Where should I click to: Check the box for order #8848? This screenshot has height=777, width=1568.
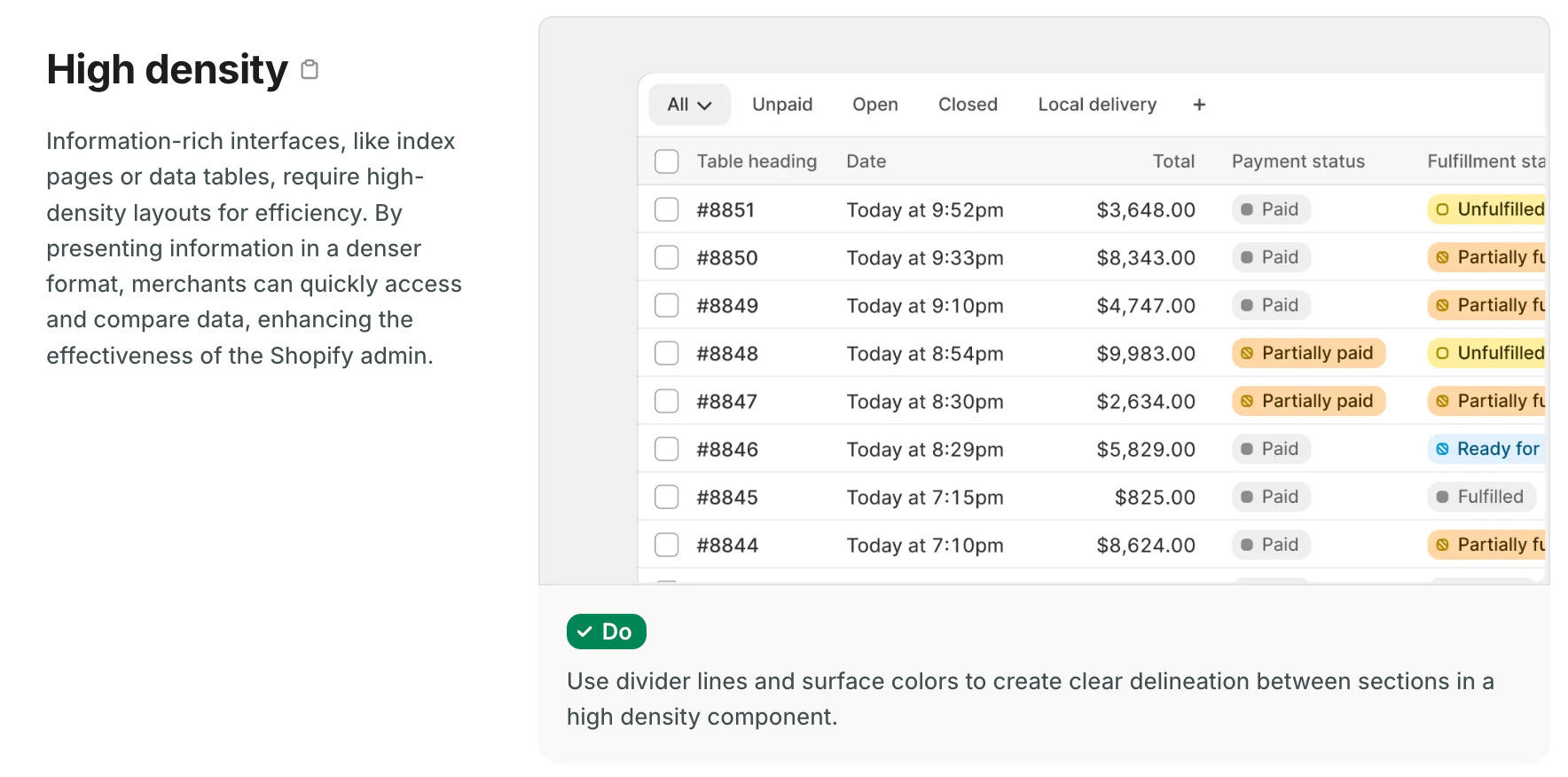tap(666, 353)
